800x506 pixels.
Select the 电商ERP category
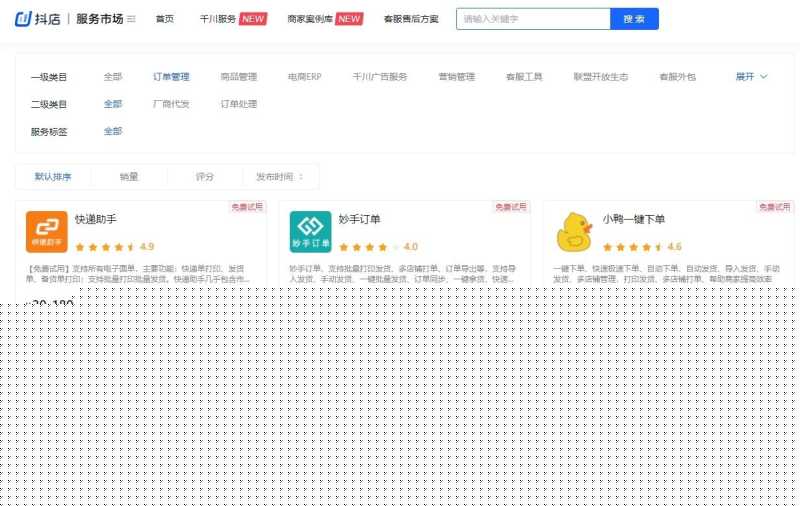pyautogui.click(x=305, y=77)
